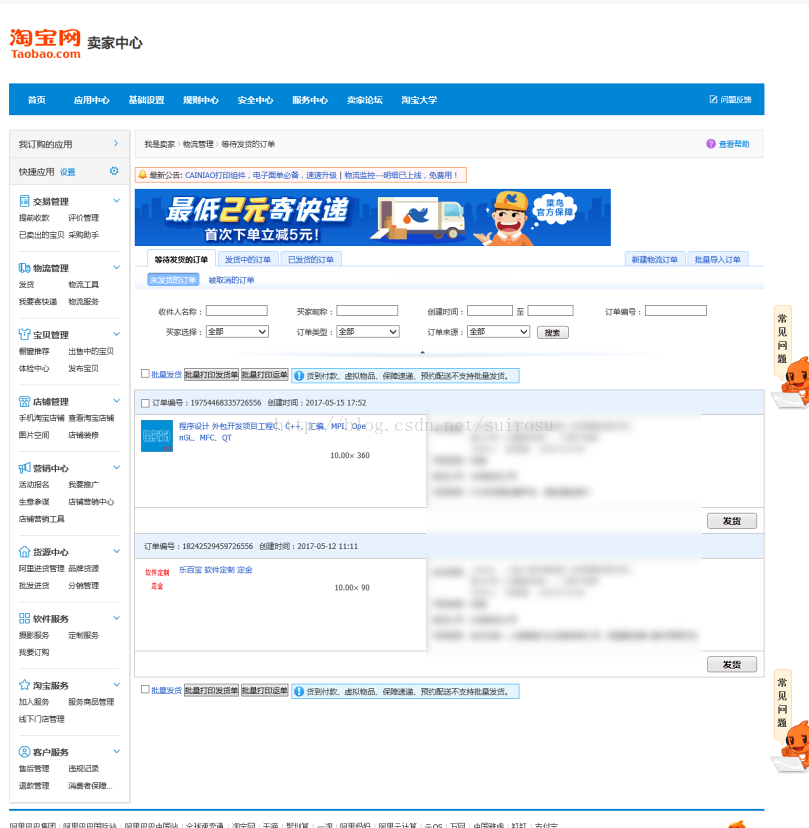Click upper 批量打印运单 button

point(265,374)
